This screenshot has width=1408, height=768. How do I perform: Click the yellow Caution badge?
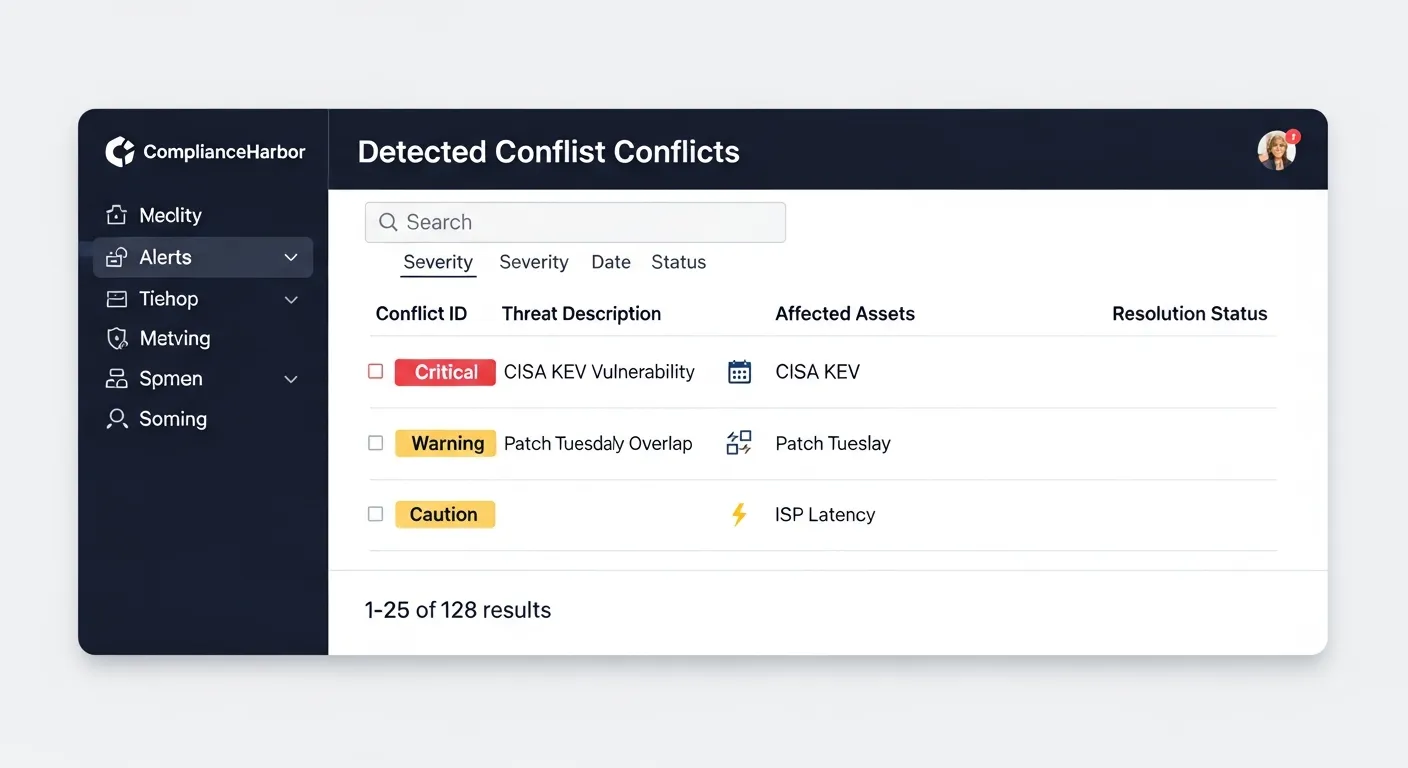coord(444,513)
